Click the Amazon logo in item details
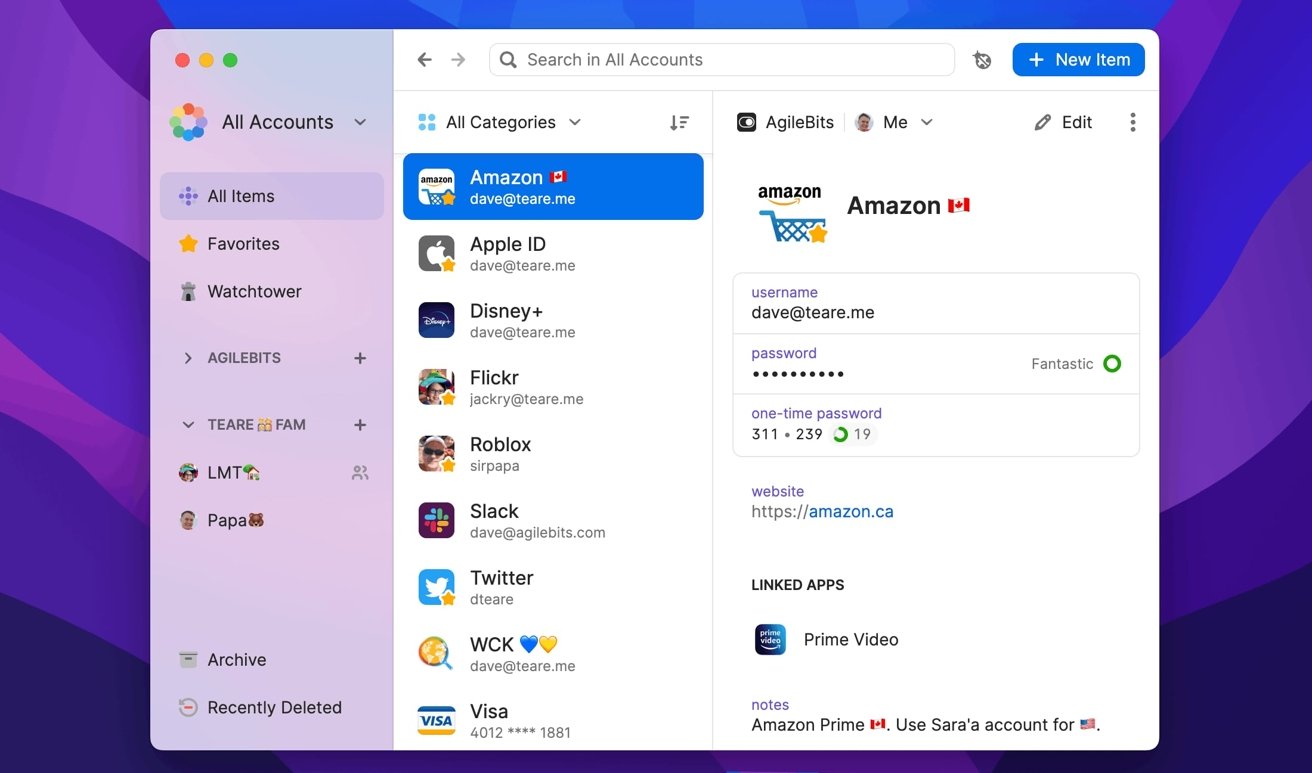This screenshot has width=1312, height=773. tap(792, 212)
